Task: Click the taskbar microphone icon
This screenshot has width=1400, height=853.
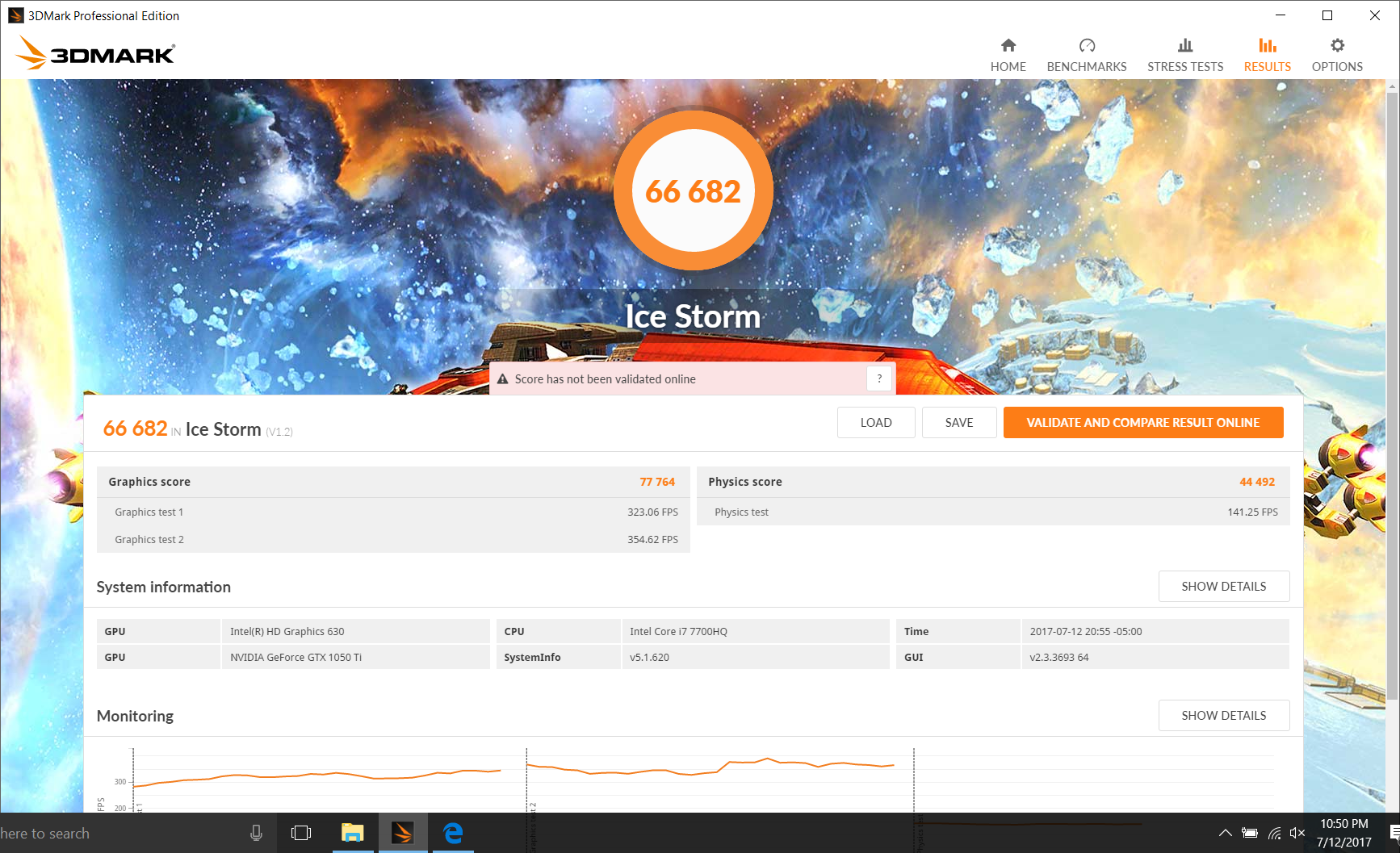Action: click(x=256, y=833)
